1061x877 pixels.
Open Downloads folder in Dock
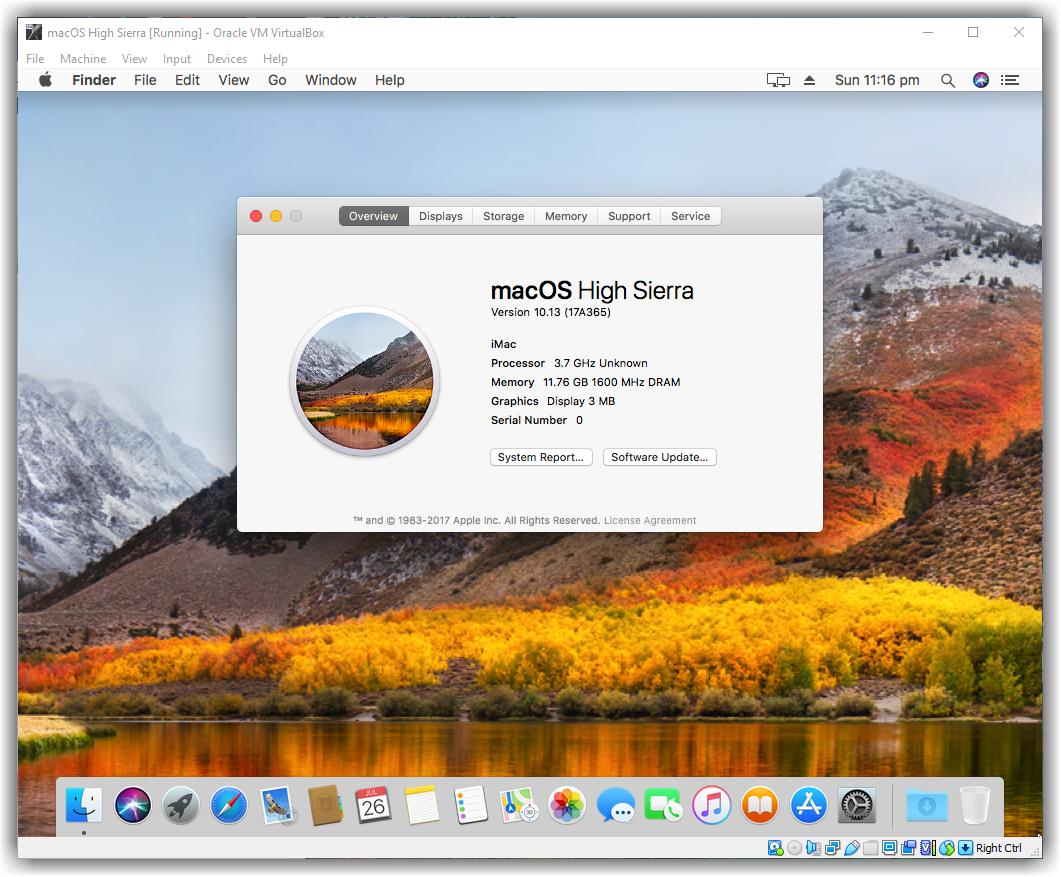pos(926,805)
